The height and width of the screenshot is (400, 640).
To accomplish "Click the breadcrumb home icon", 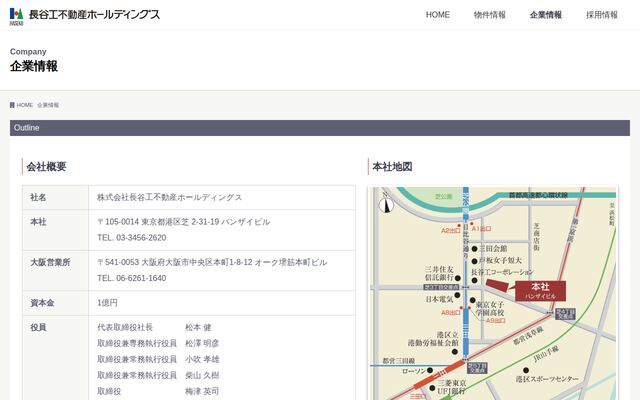I will [x=12, y=105].
